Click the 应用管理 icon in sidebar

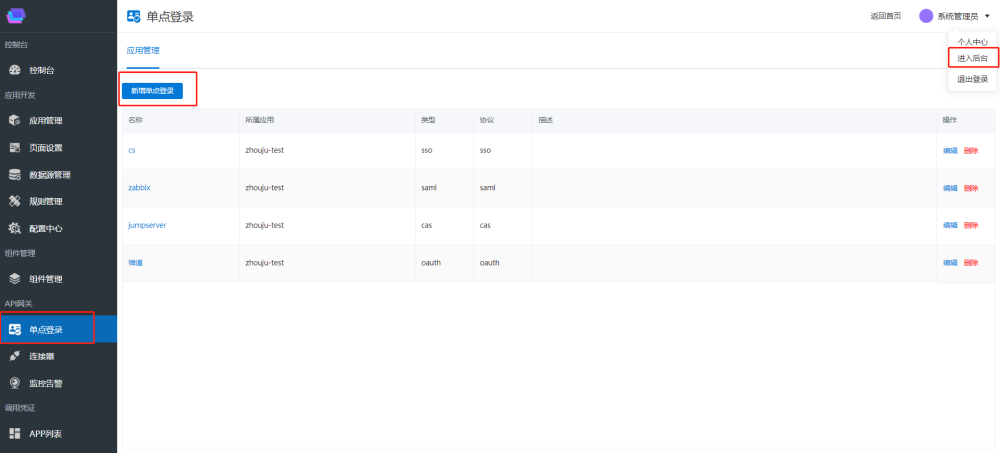(x=15, y=121)
